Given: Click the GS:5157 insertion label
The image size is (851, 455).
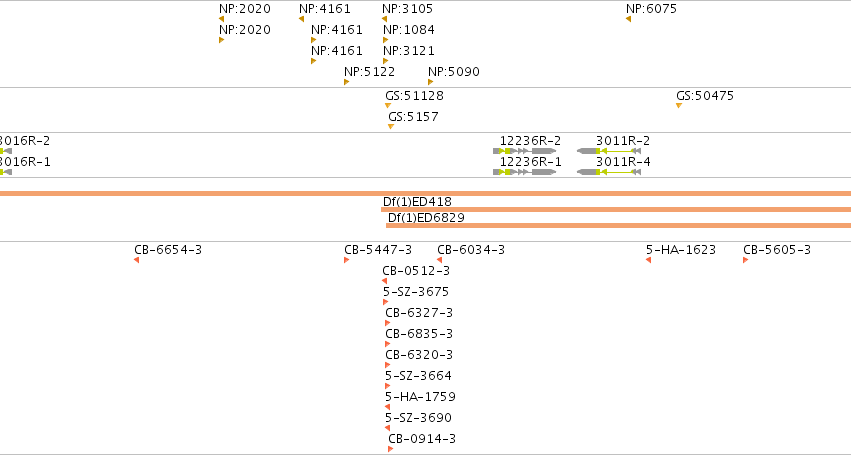Looking at the screenshot, I should (x=413, y=117).
